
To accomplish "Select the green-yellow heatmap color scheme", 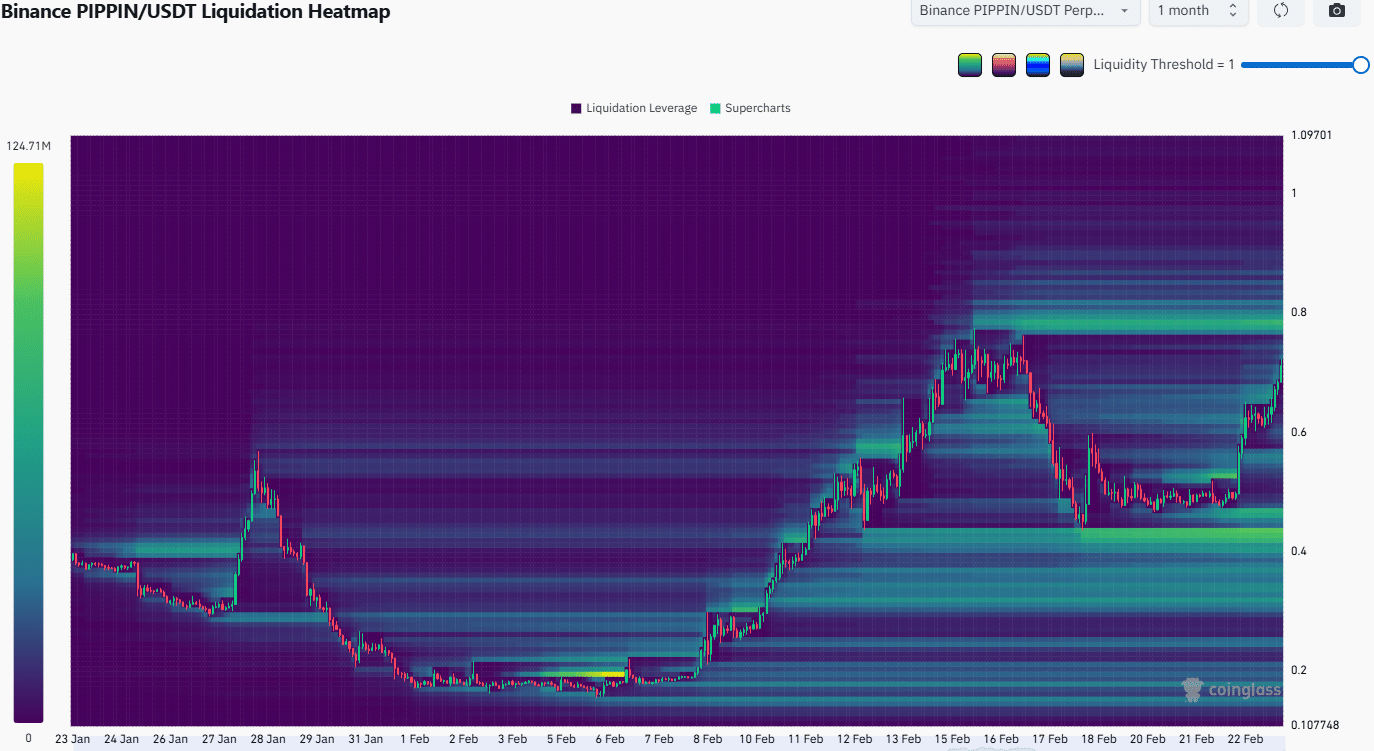I will pos(969,64).
